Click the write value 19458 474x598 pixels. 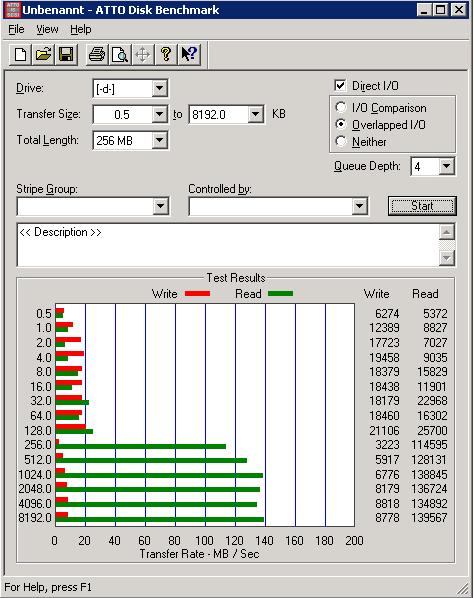tap(384, 358)
